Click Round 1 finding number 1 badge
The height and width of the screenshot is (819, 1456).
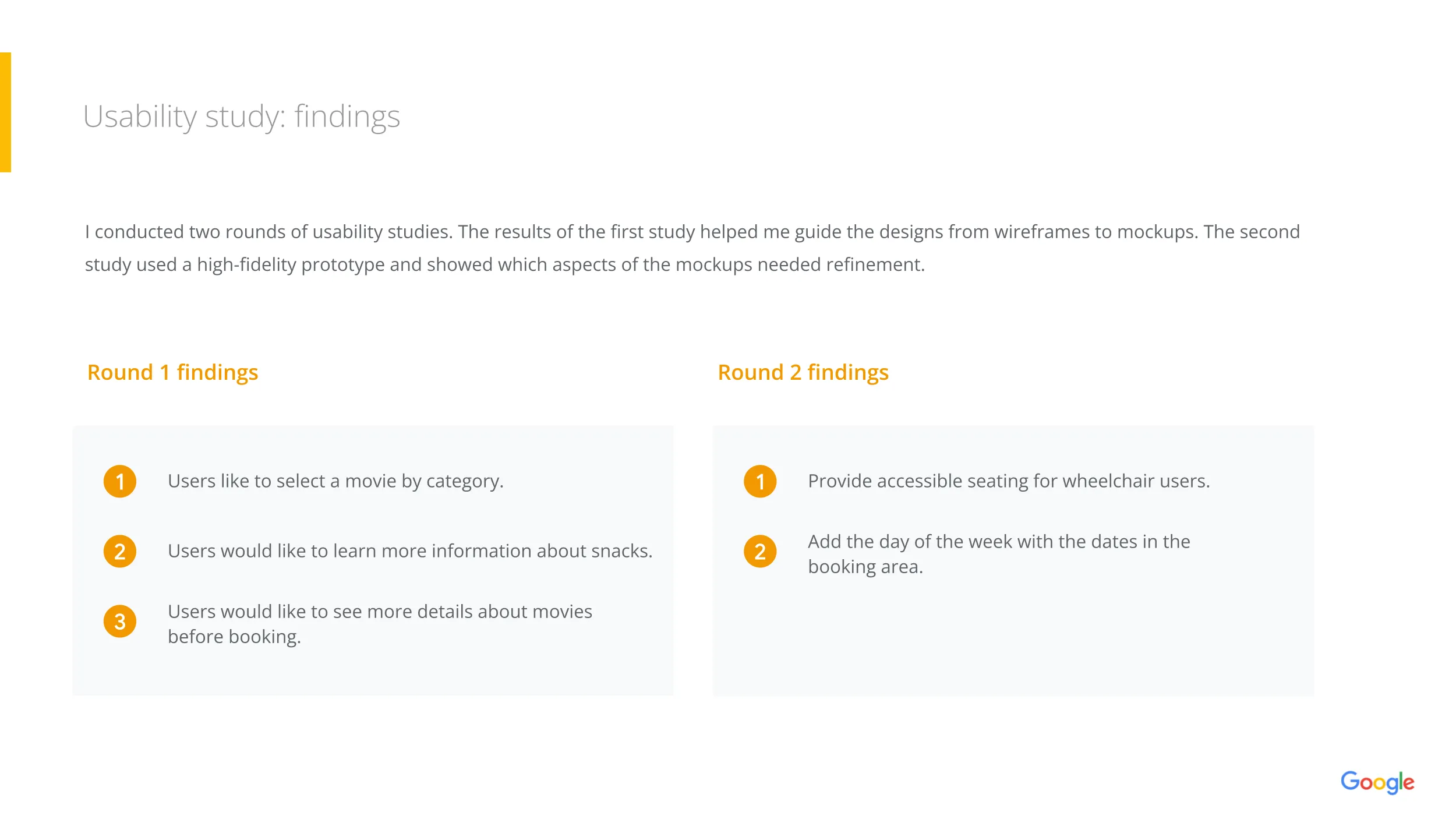(x=120, y=481)
